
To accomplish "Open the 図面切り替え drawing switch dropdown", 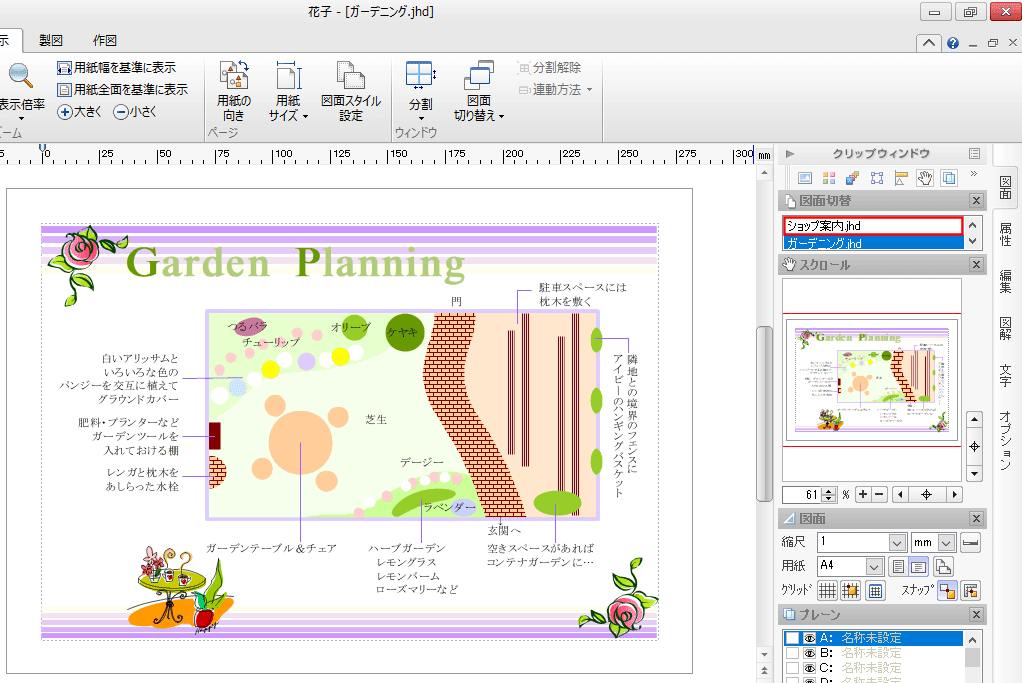I will click(x=479, y=91).
